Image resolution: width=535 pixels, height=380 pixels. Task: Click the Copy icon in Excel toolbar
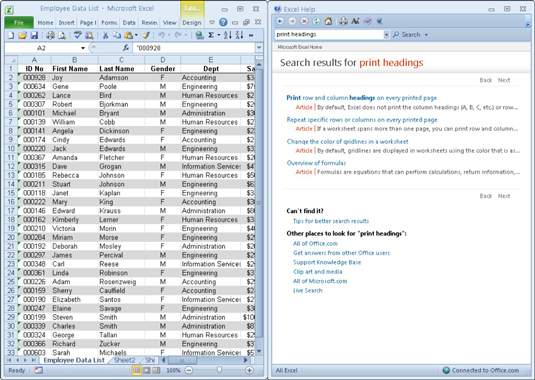(x=117, y=35)
